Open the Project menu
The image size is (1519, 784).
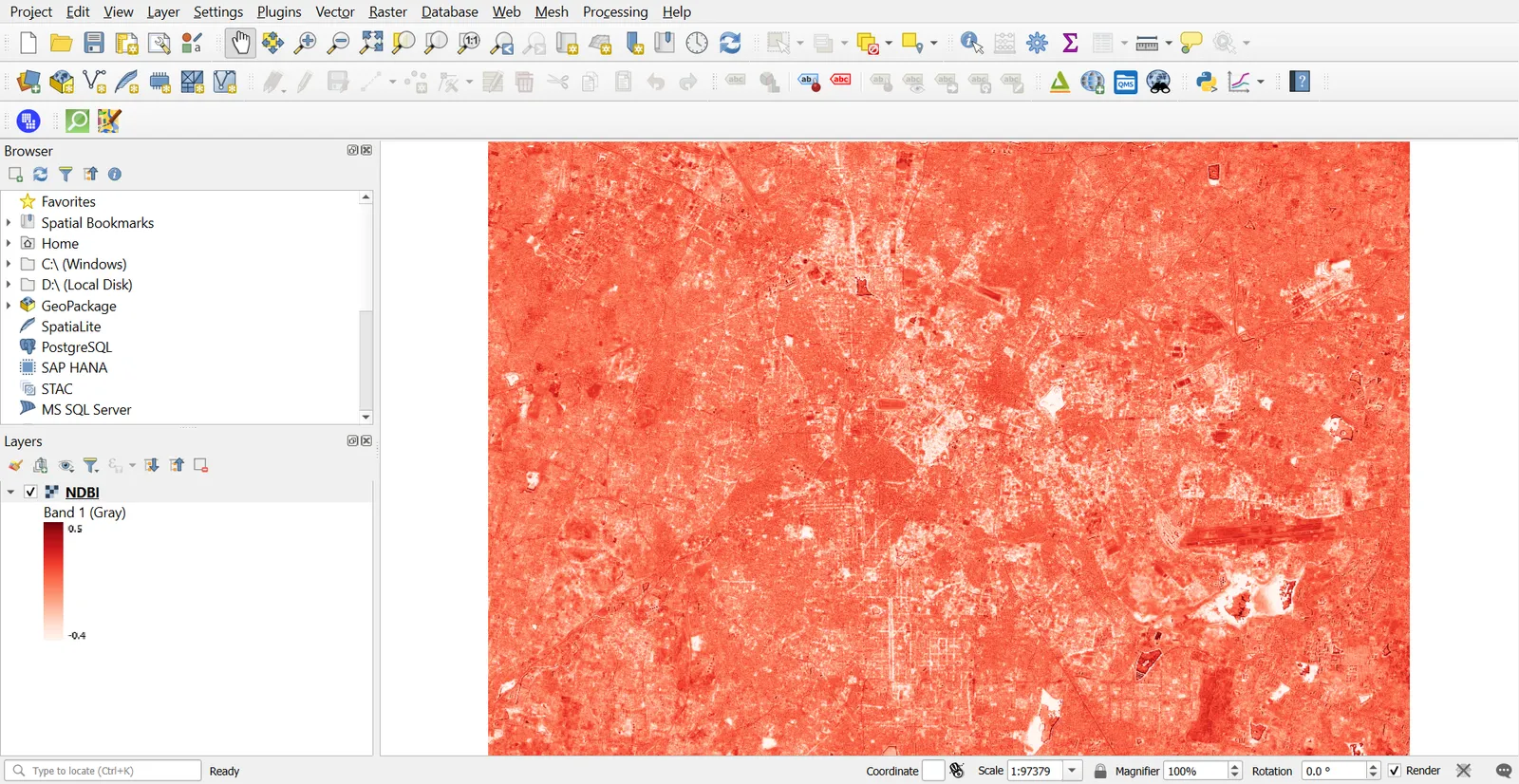click(x=31, y=11)
